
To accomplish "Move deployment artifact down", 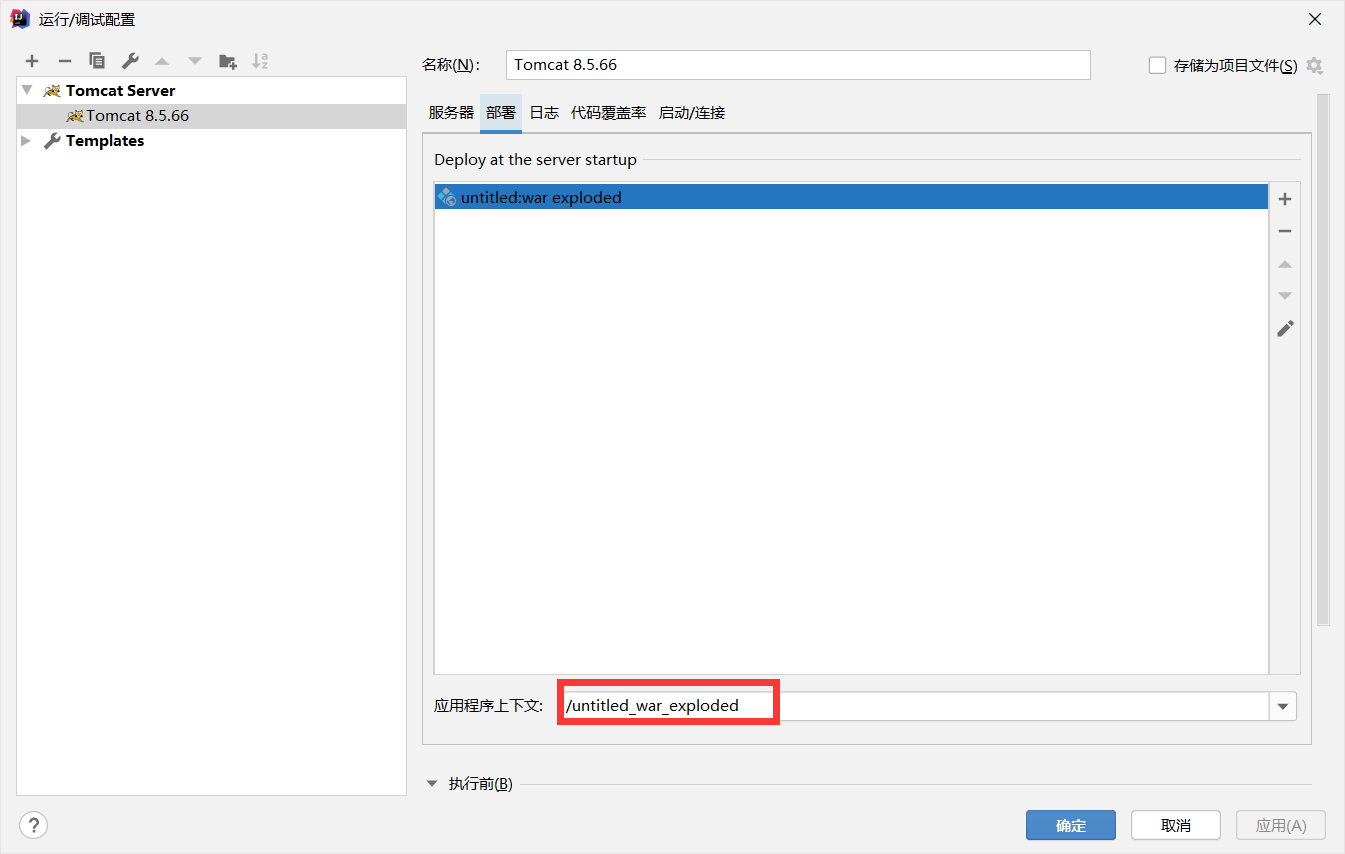I will pyautogui.click(x=1285, y=296).
